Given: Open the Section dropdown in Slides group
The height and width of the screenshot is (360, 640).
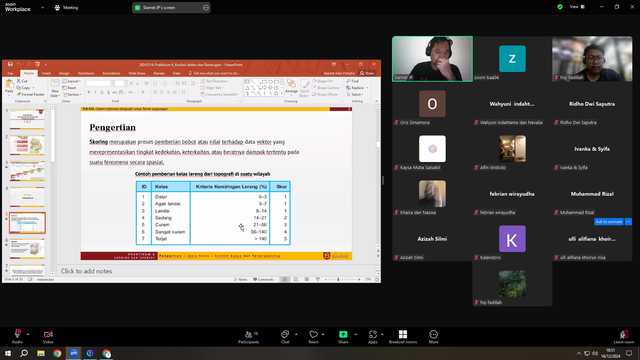Looking at the screenshot, I should pyautogui.click(x=72, y=94).
